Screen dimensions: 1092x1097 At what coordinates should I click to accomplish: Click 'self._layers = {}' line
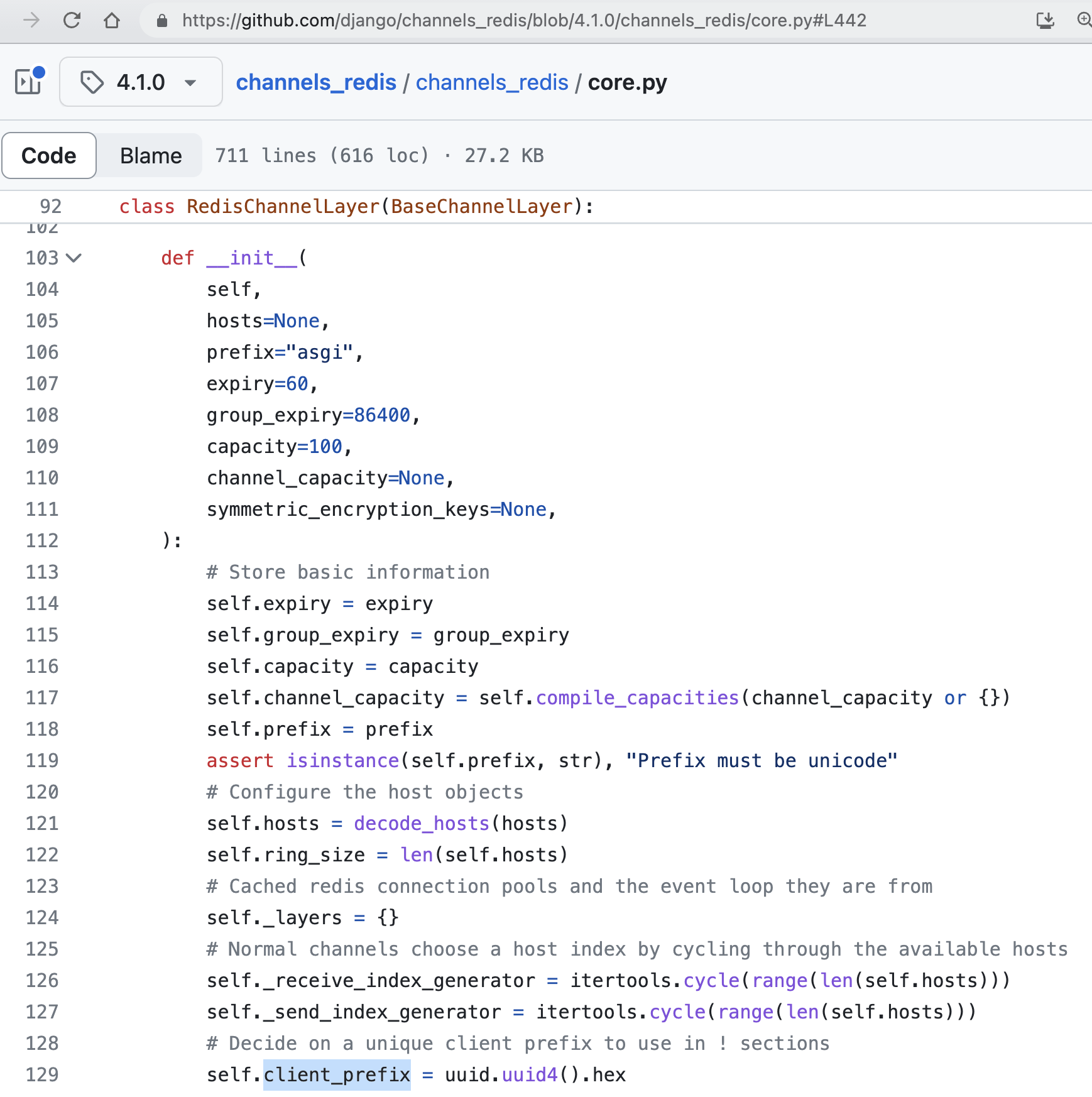[303, 917]
